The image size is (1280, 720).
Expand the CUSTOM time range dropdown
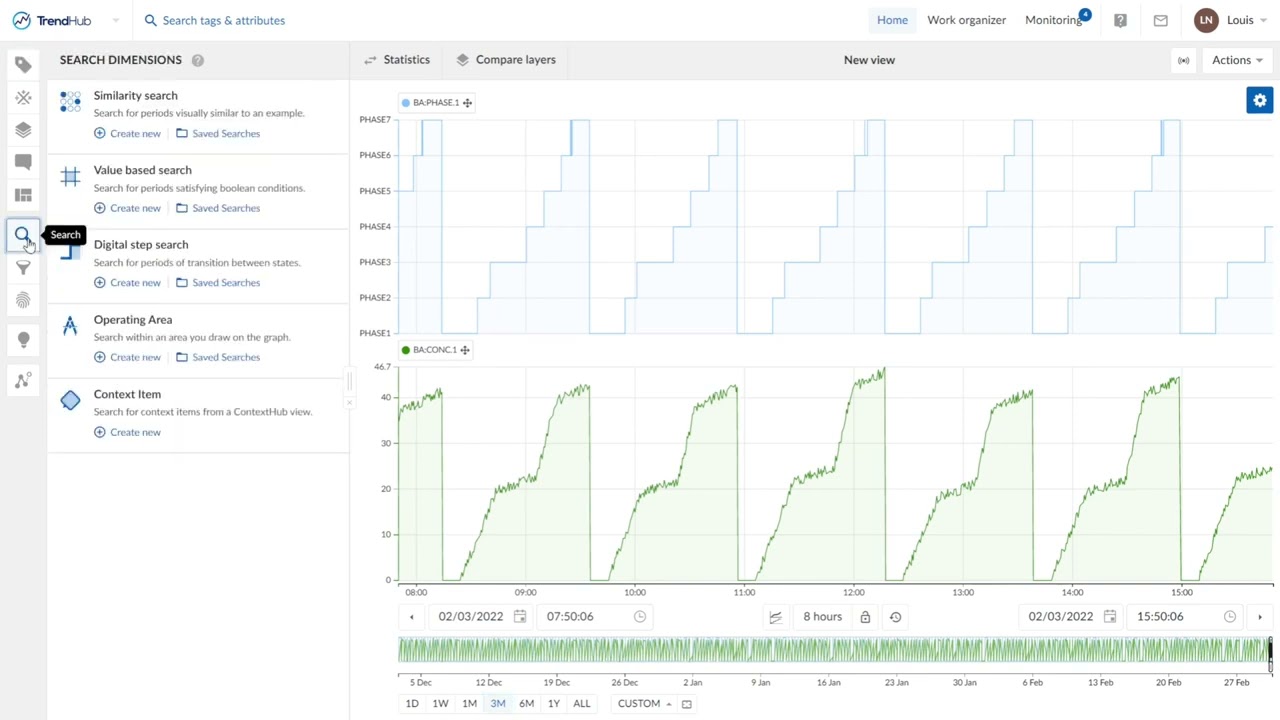[x=644, y=704]
